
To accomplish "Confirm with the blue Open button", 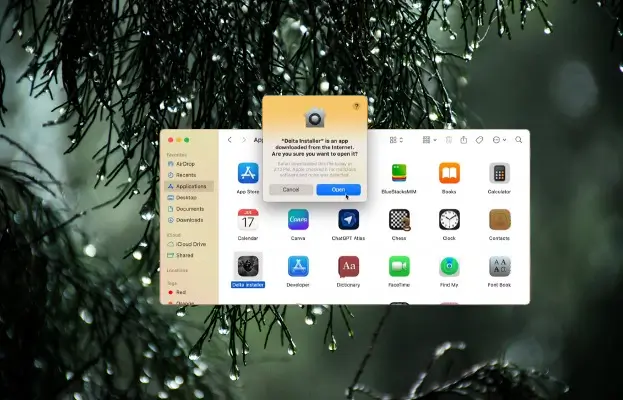I will click(339, 189).
